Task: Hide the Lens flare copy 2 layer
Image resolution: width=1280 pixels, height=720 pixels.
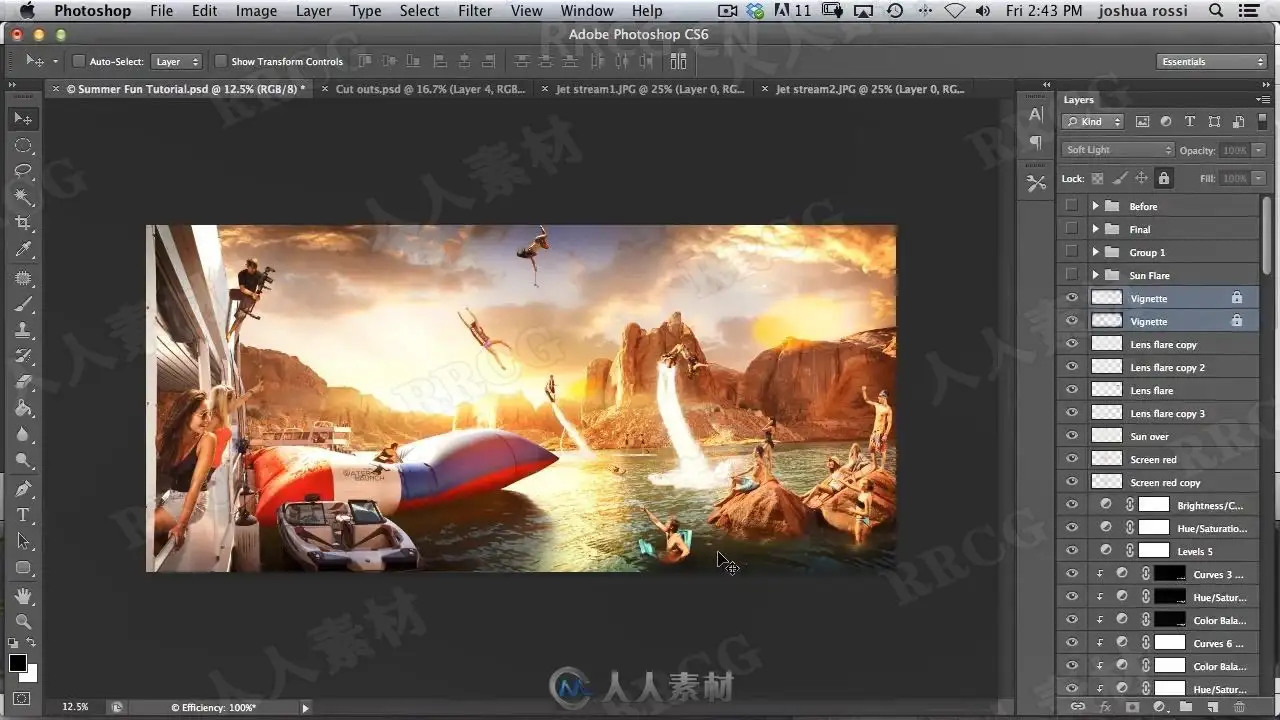Action: pos(1072,367)
